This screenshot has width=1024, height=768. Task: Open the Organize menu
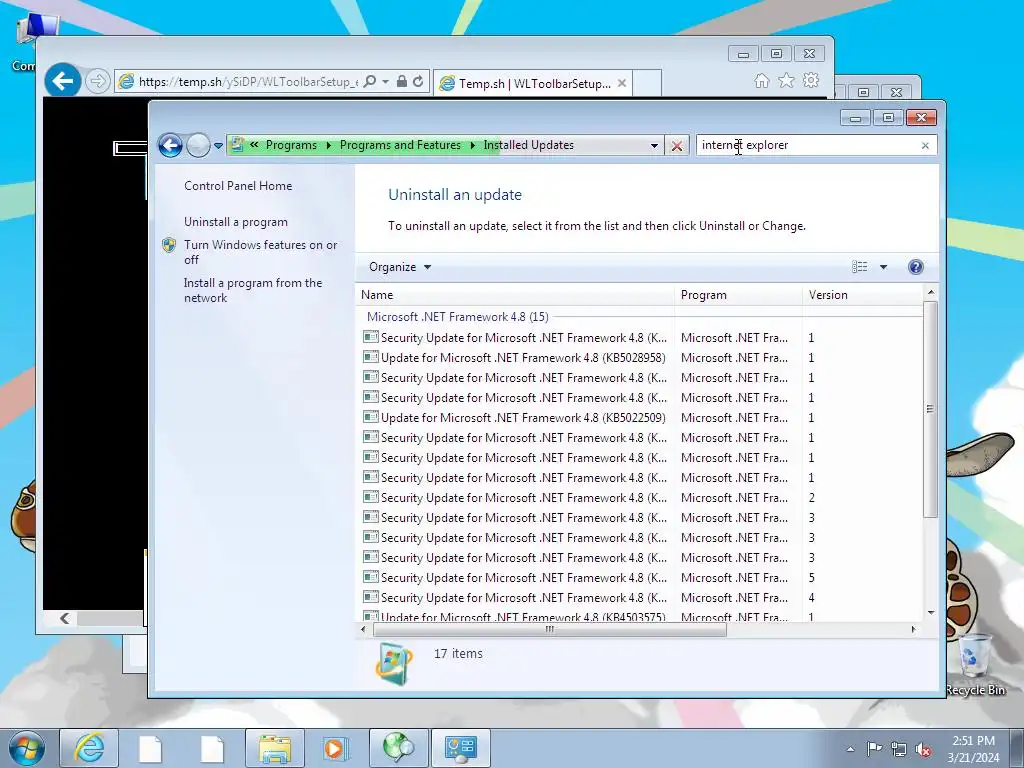[400, 267]
